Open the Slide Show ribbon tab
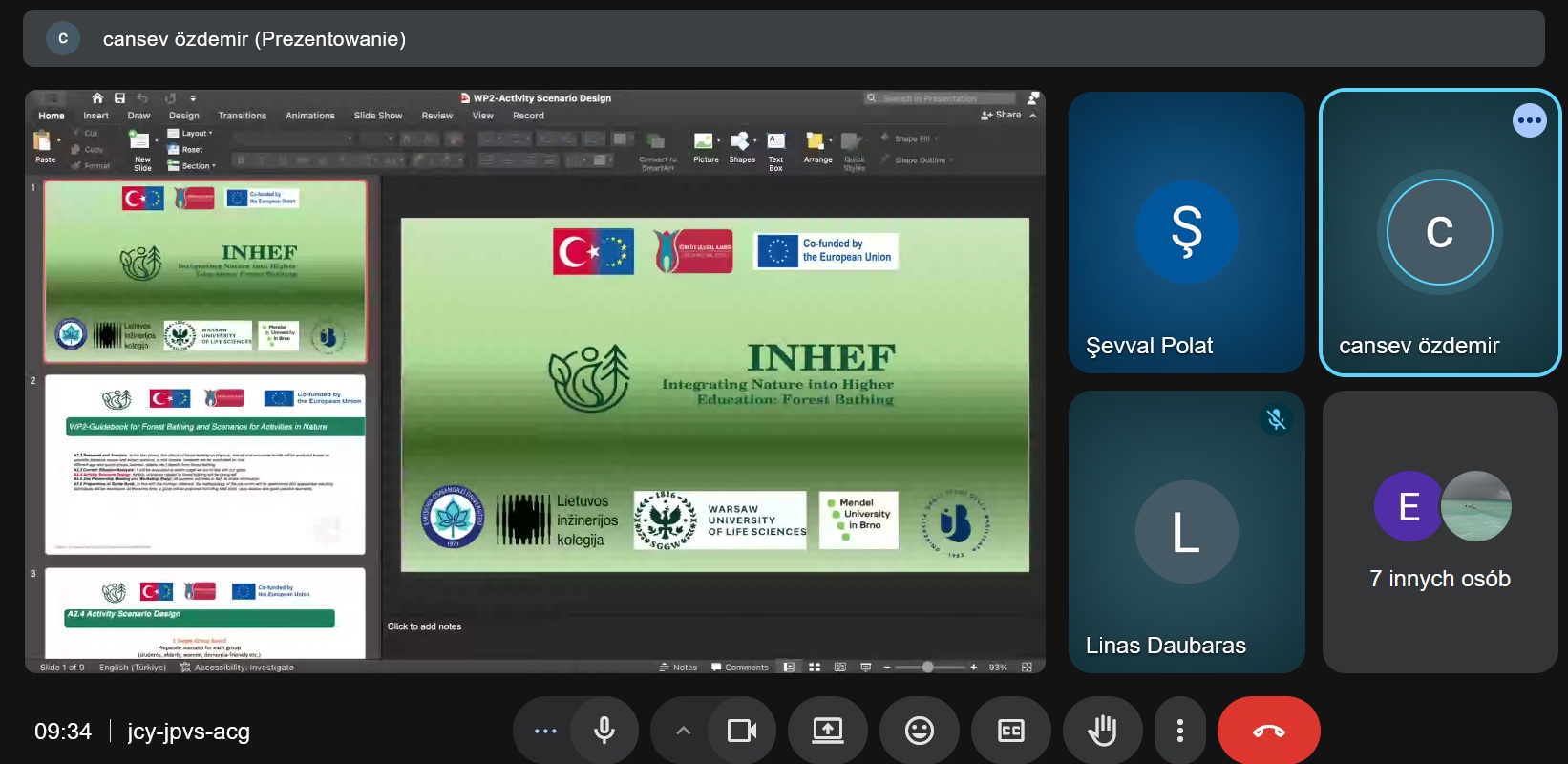The height and width of the screenshot is (764, 1568). [x=378, y=116]
